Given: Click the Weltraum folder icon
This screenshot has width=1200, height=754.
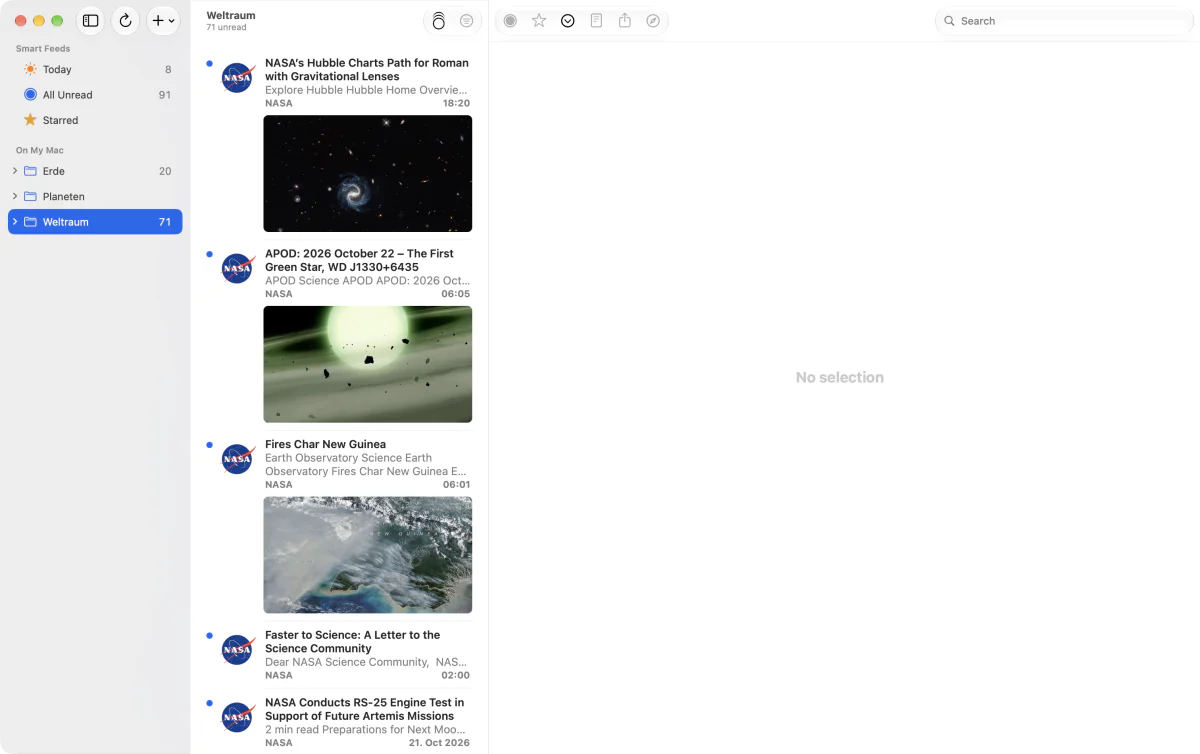Looking at the screenshot, I should 30,222.
